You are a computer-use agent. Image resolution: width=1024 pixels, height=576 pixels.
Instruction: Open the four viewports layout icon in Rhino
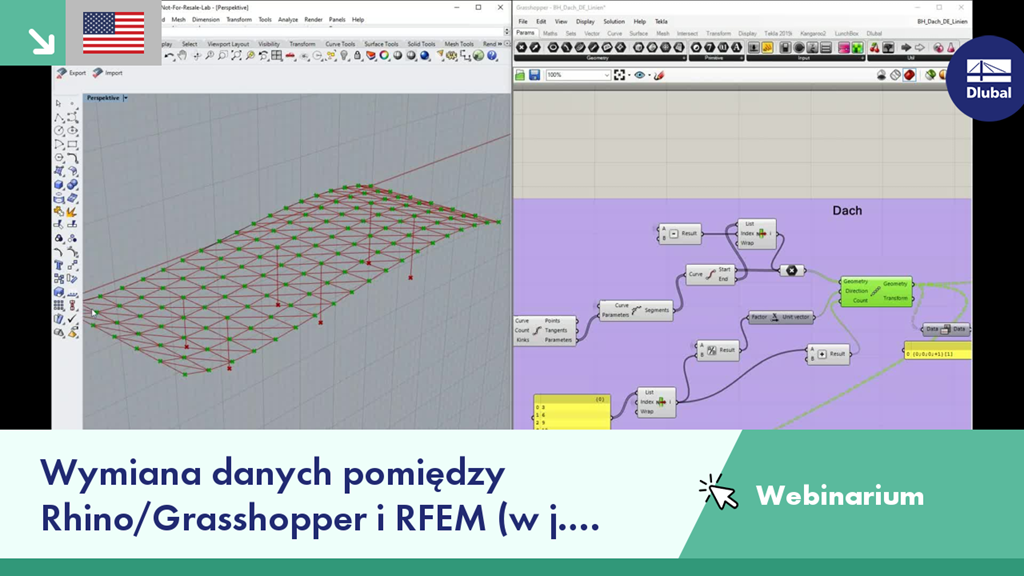[276, 56]
